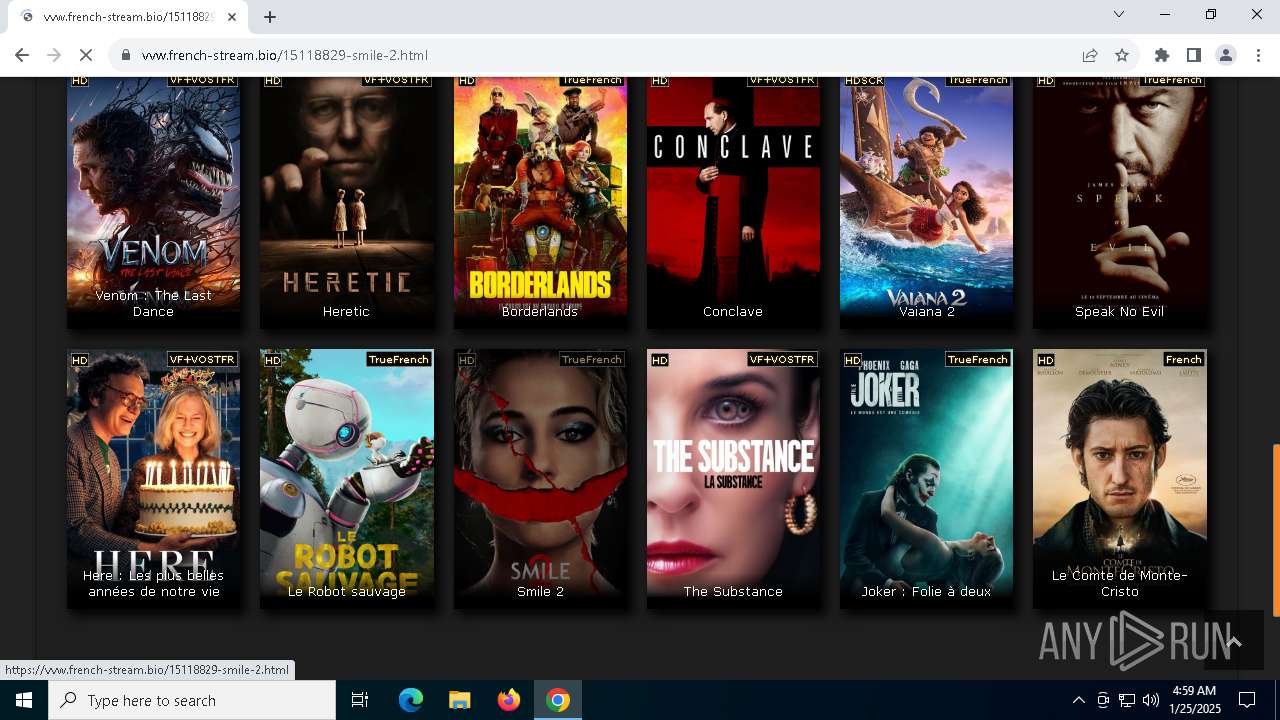Image resolution: width=1280 pixels, height=720 pixels.
Task: Bookmark this tab with star icon
Action: click(1122, 55)
